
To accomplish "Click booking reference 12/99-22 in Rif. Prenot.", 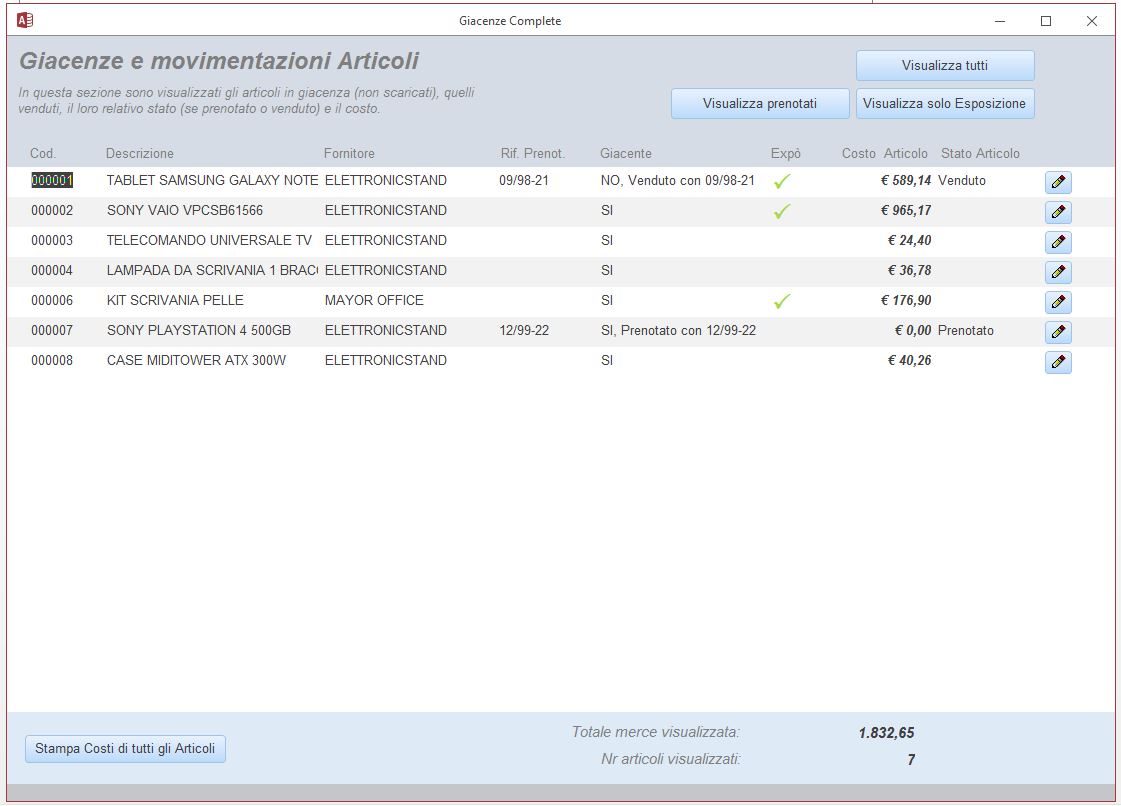I will (524, 330).
